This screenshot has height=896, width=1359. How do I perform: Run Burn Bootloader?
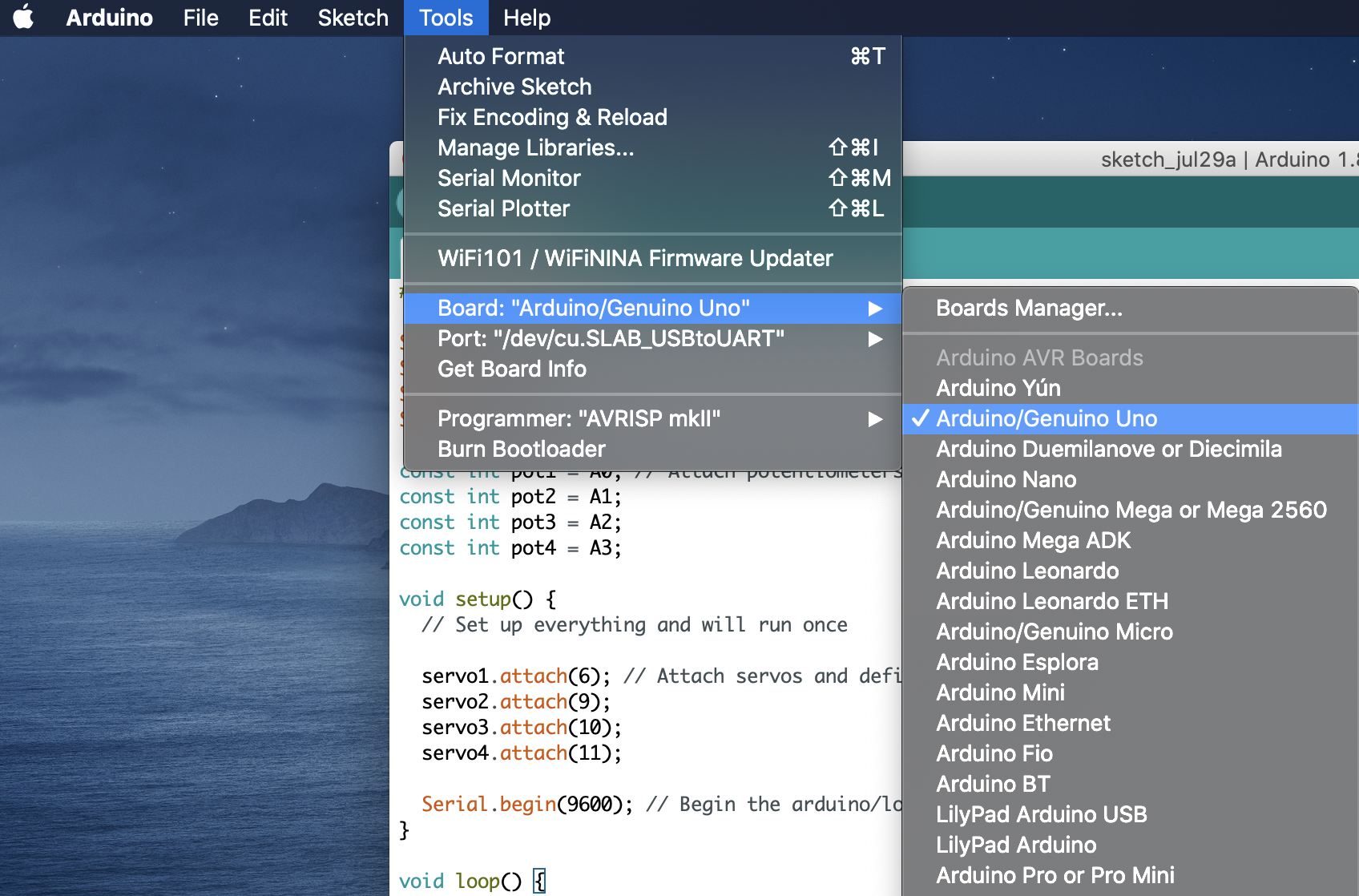[x=521, y=449]
